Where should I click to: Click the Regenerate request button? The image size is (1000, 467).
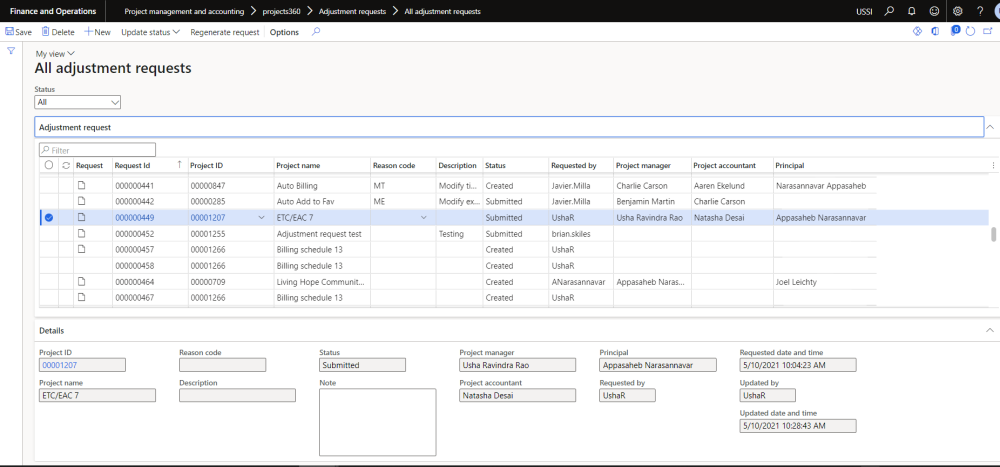tap(224, 32)
